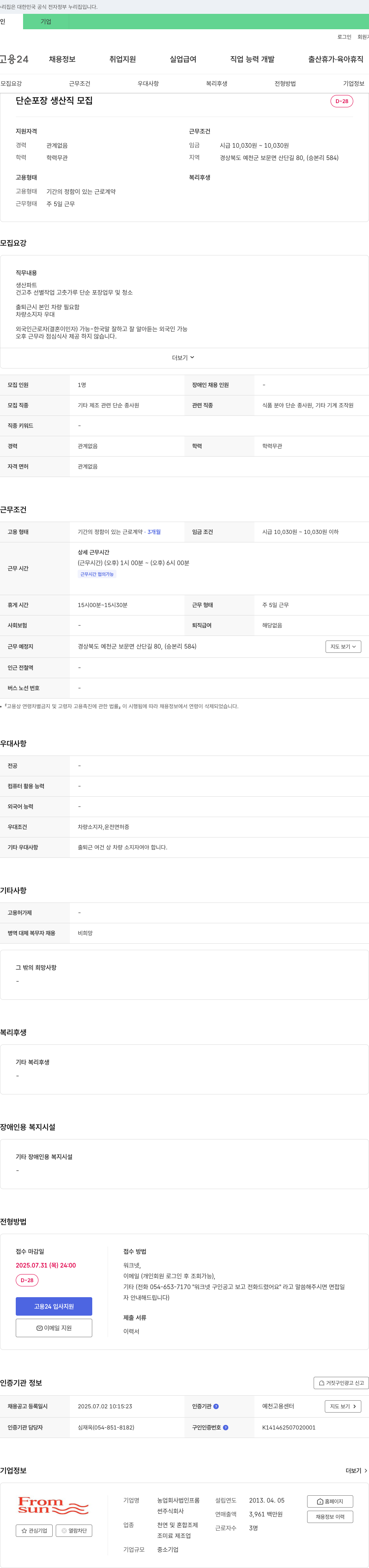Click 15시00분~15시30분 break time value
Image resolution: width=369 pixels, height=1568 pixels.
tap(103, 605)
